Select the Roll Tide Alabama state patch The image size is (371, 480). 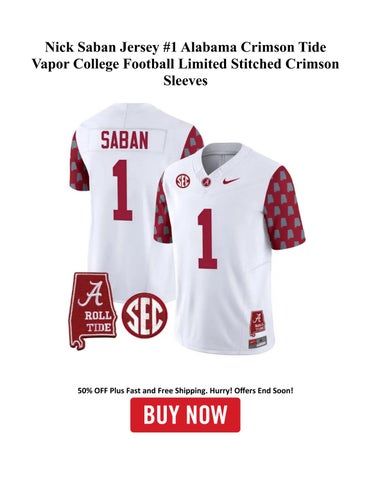(93, 311)
